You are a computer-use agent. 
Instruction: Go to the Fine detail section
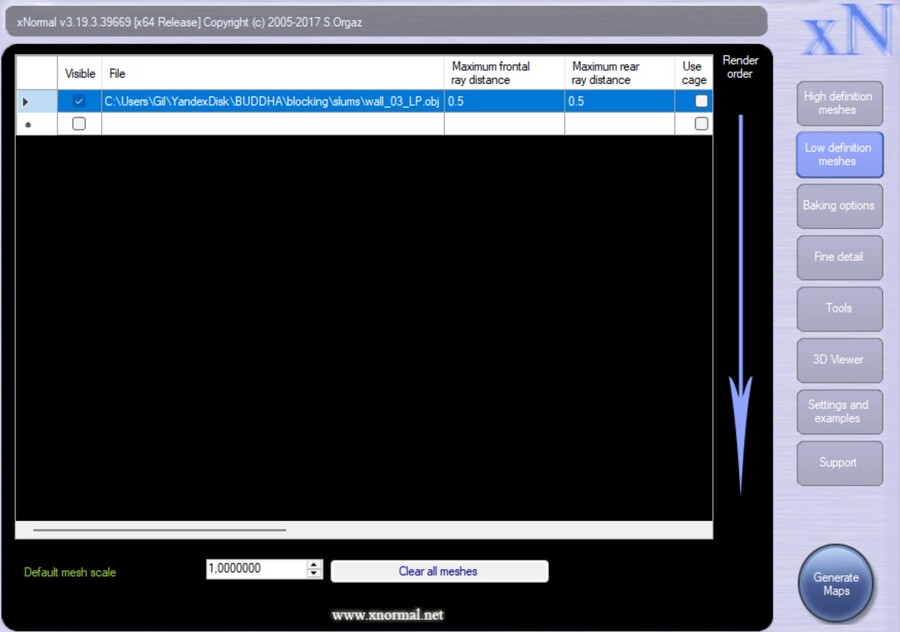pos(839,257)
